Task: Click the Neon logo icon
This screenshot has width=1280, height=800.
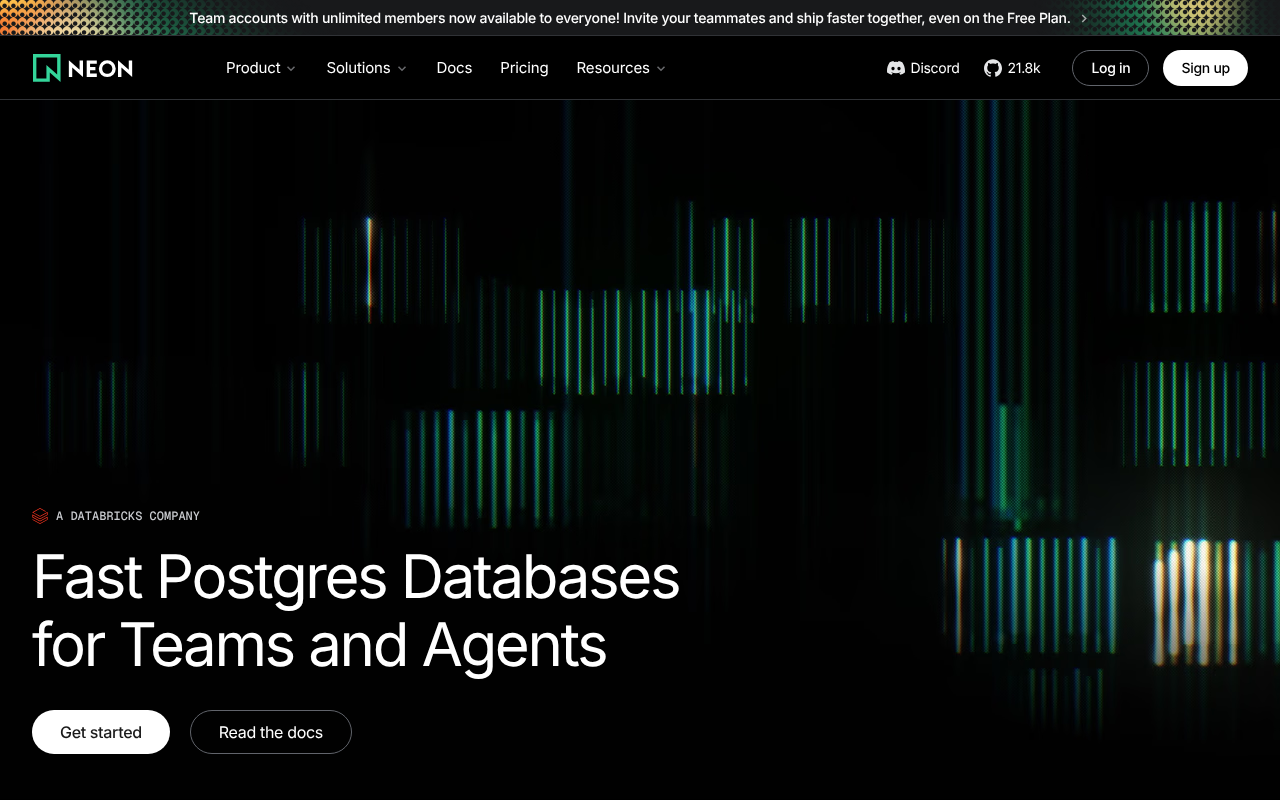Action: click(x=47, y=68)
